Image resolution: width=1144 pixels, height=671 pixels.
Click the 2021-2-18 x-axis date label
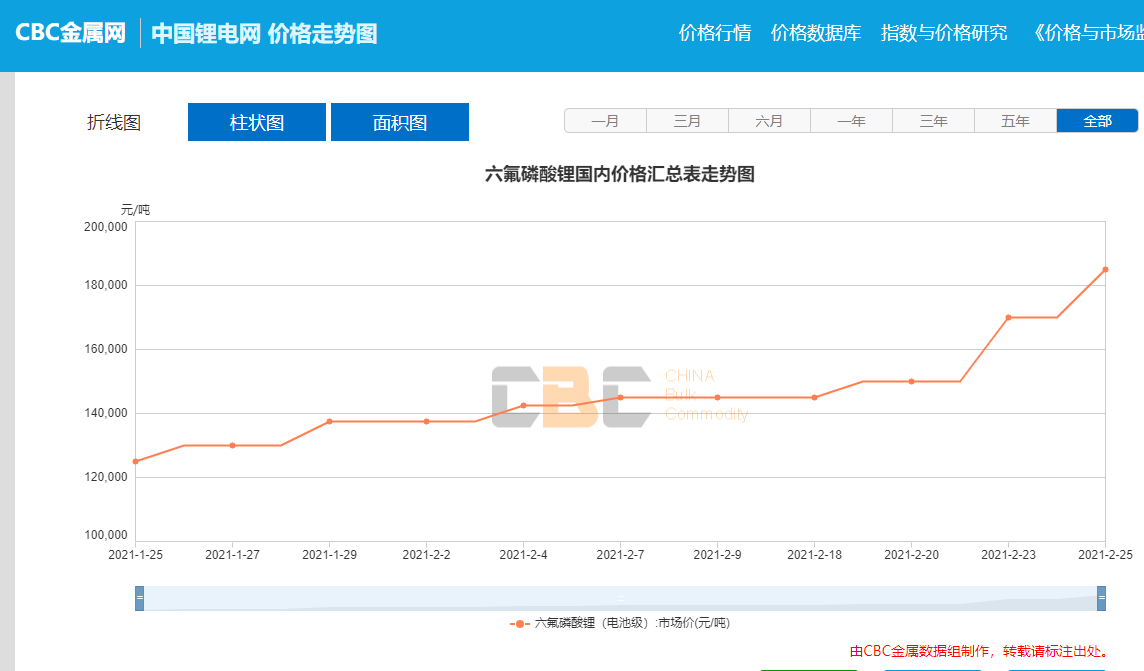[814, 555]
